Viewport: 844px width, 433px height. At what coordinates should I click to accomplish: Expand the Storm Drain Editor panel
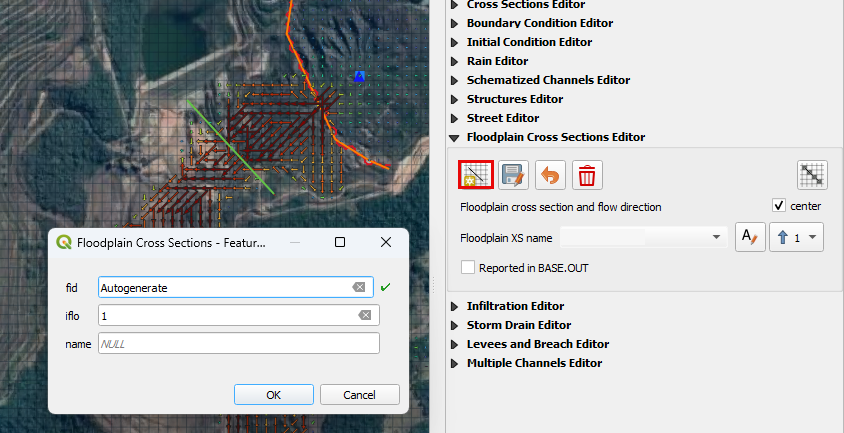point(518,325)
